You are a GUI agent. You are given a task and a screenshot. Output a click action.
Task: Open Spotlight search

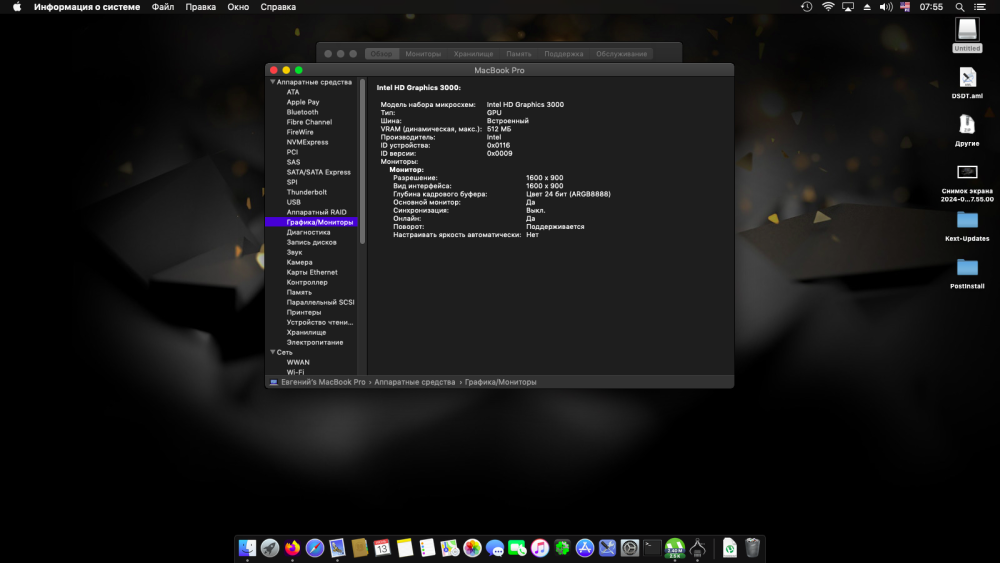pos(960,7)
